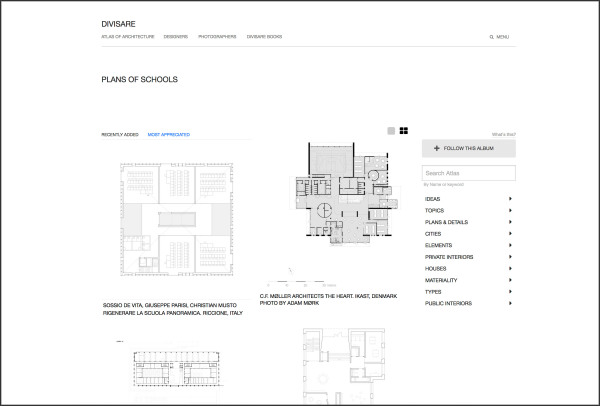600x406 pixels.
Task: Open the Atlas of Architecture menu item
Action: (126, 36)
